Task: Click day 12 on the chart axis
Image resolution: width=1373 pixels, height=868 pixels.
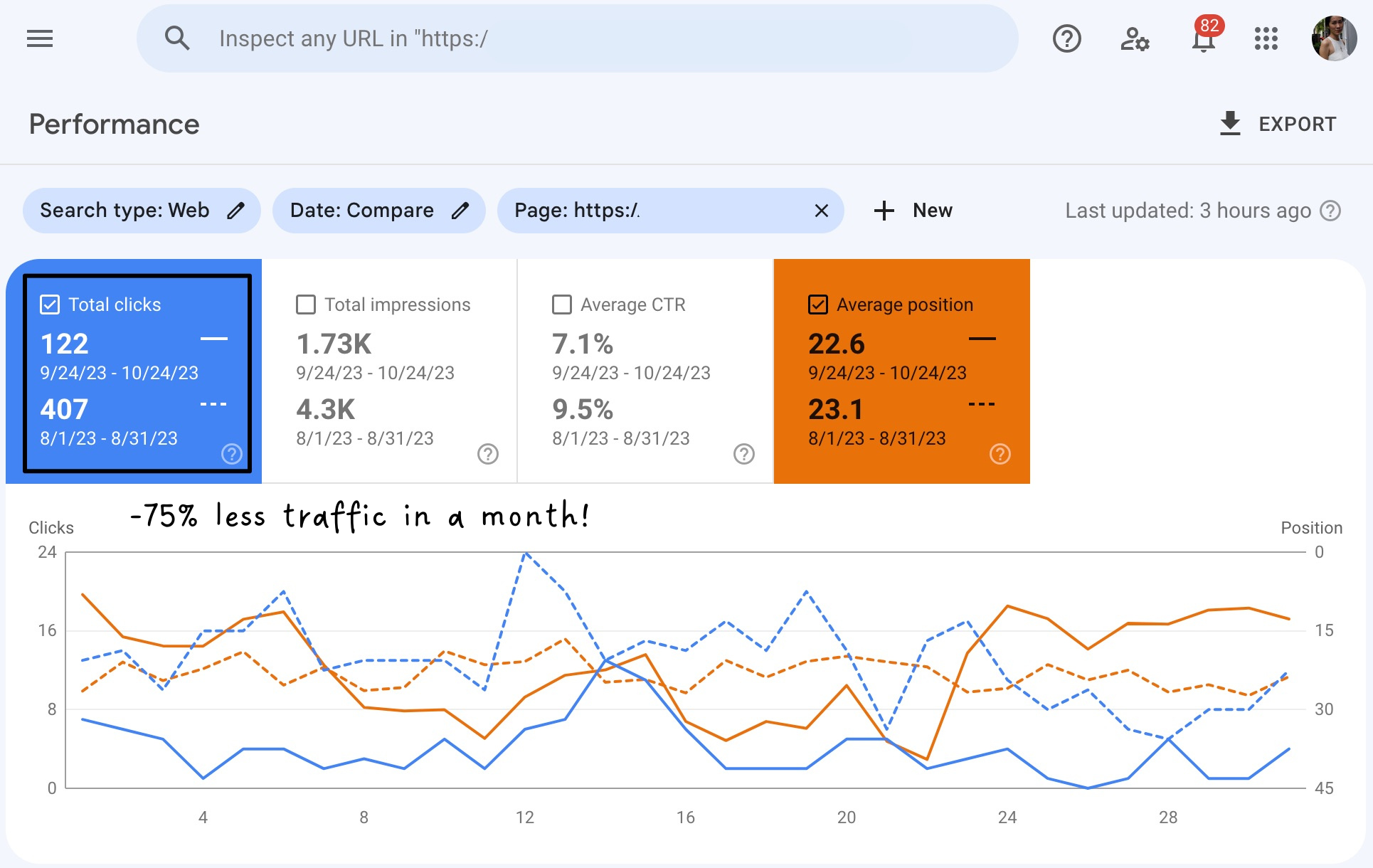Action: 525,817
